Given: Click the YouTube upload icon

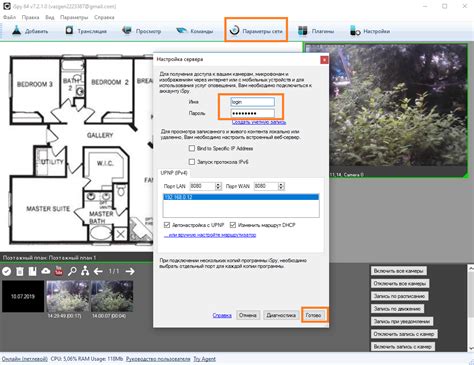Looking at the screenshot, I should click(59, 271).
